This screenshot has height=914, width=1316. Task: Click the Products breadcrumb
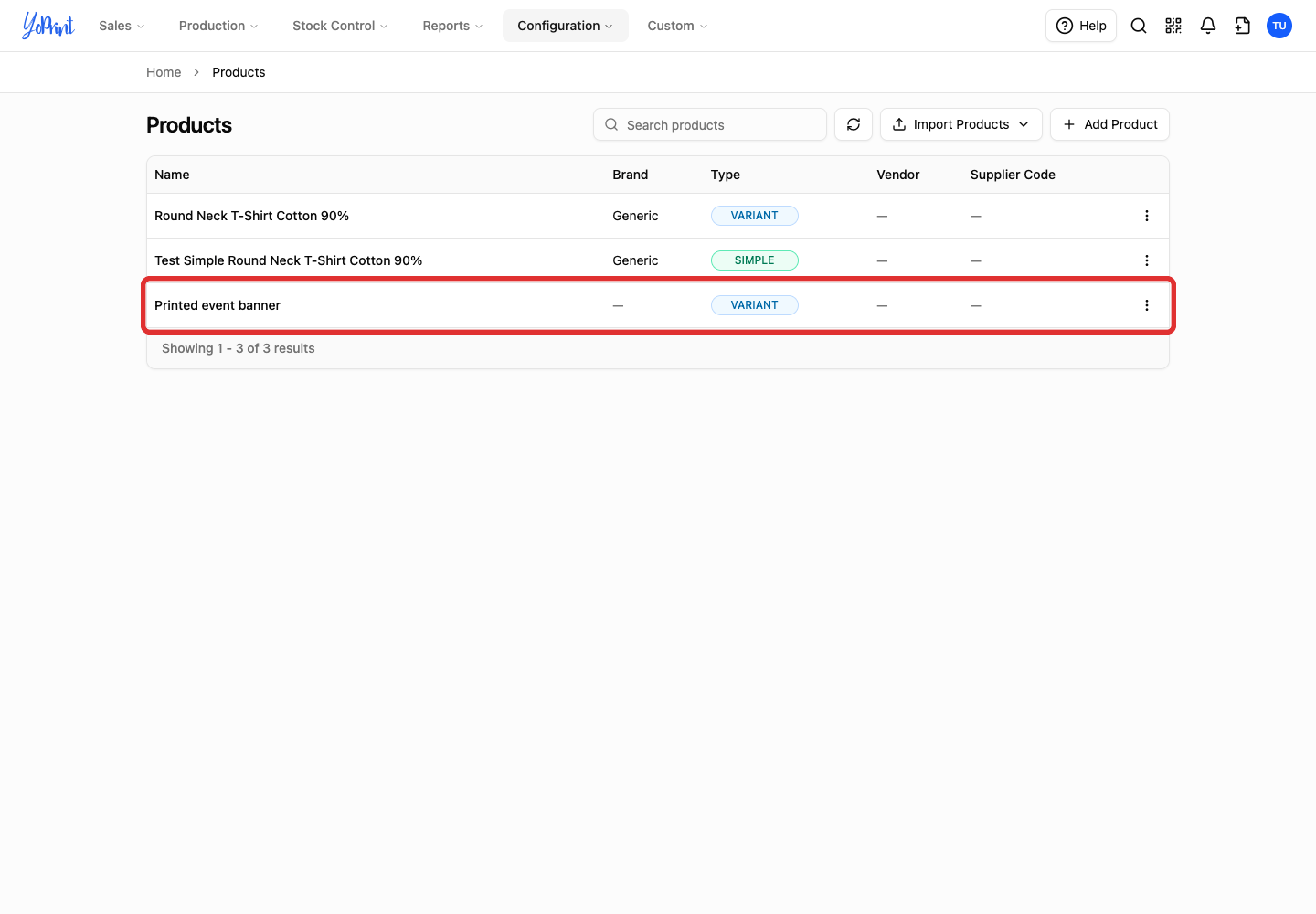pyautogui.click(x=239, y=72)
